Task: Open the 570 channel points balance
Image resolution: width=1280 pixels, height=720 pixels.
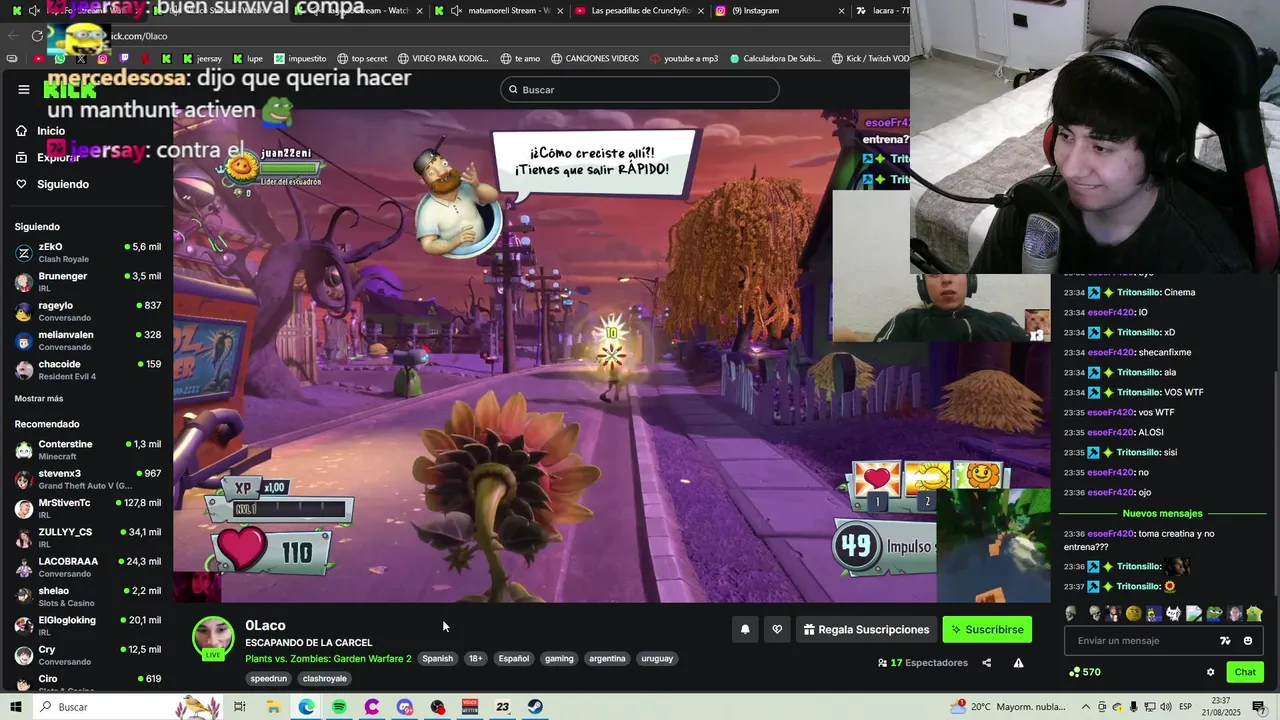Action: click(1085, 672)
